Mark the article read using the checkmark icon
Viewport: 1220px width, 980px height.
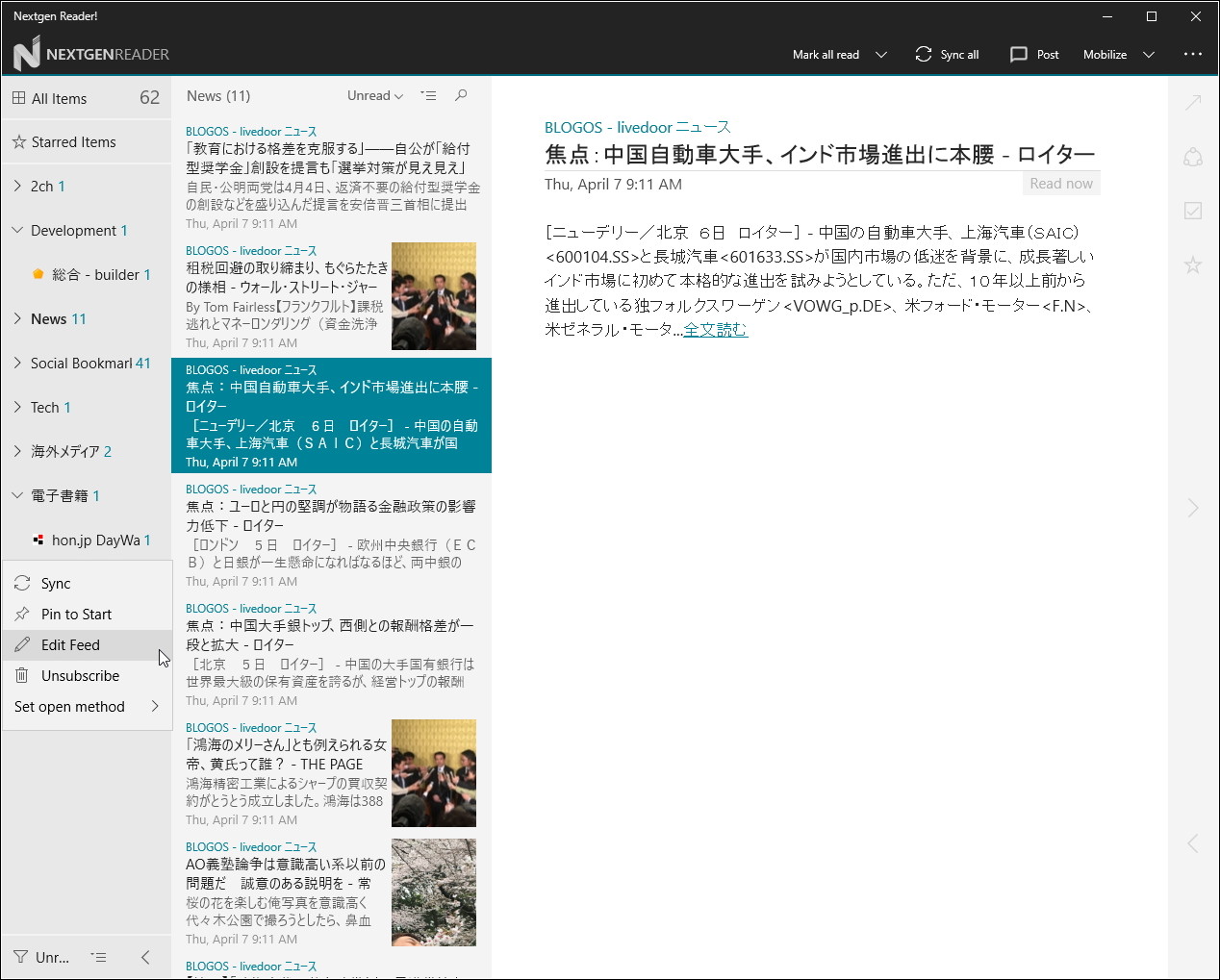point(1192,210)
